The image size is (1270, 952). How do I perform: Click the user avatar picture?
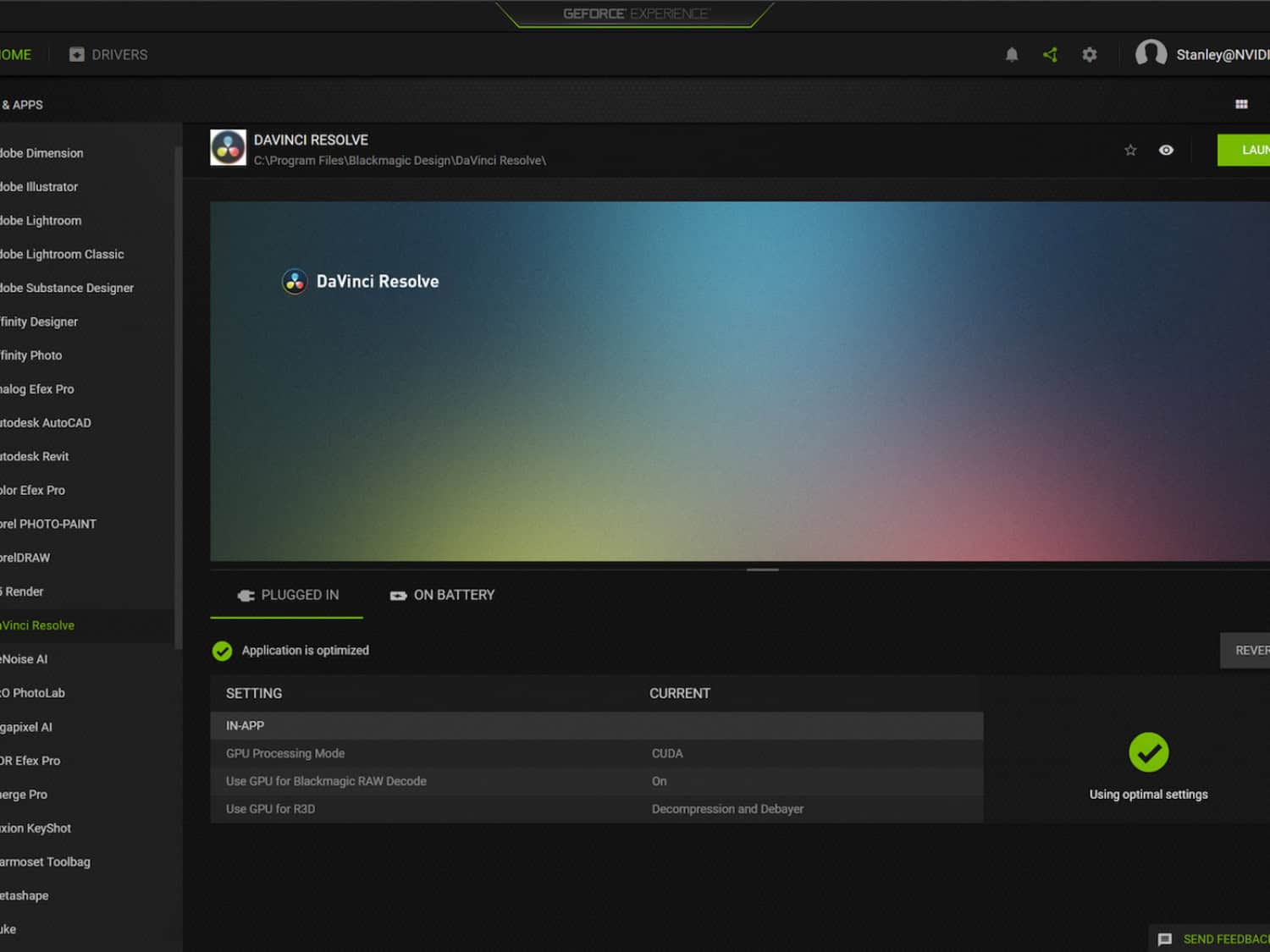(1151, 54)
